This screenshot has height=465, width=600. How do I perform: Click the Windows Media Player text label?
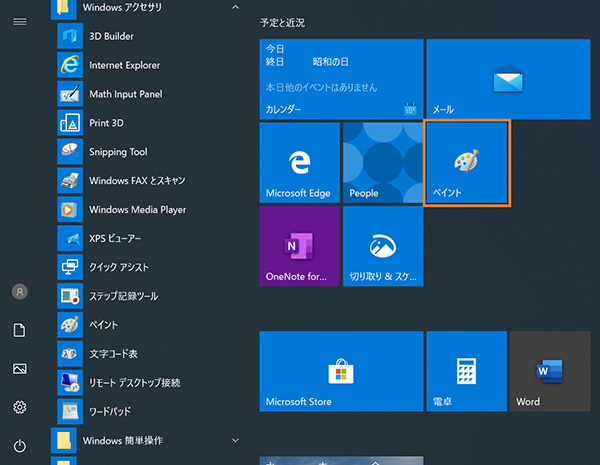(x=138, y=210)
